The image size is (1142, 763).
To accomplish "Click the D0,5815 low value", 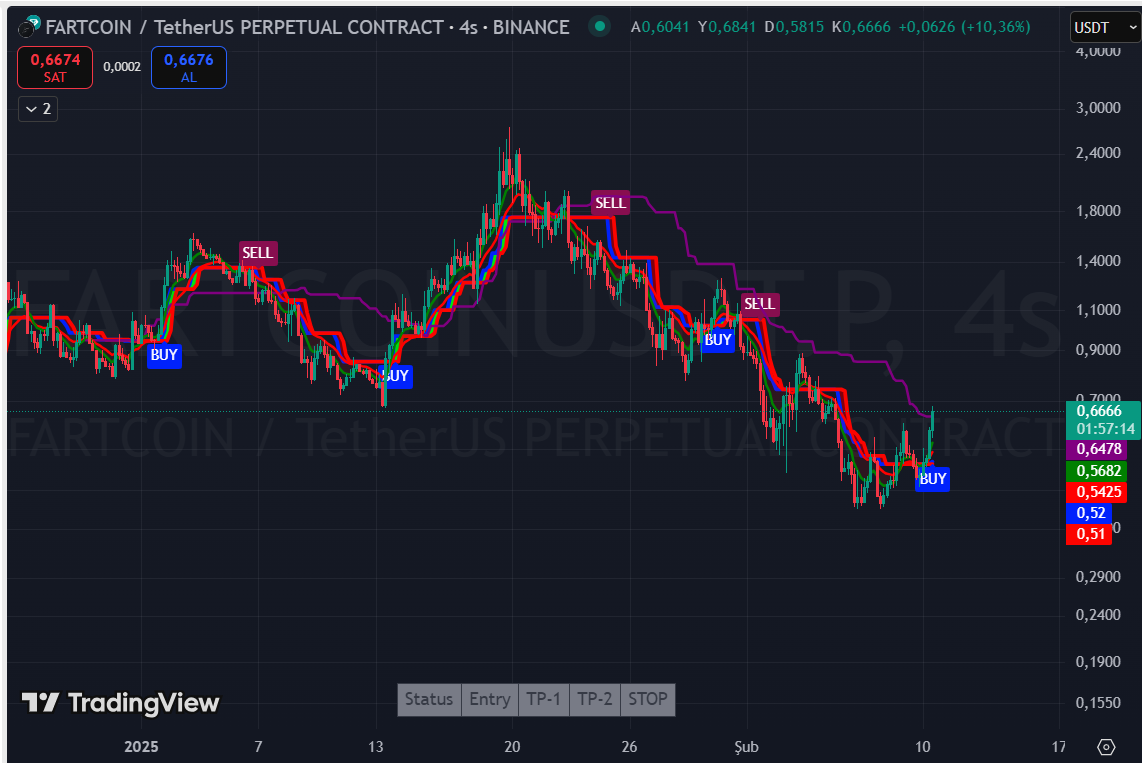I will point(794,27).
